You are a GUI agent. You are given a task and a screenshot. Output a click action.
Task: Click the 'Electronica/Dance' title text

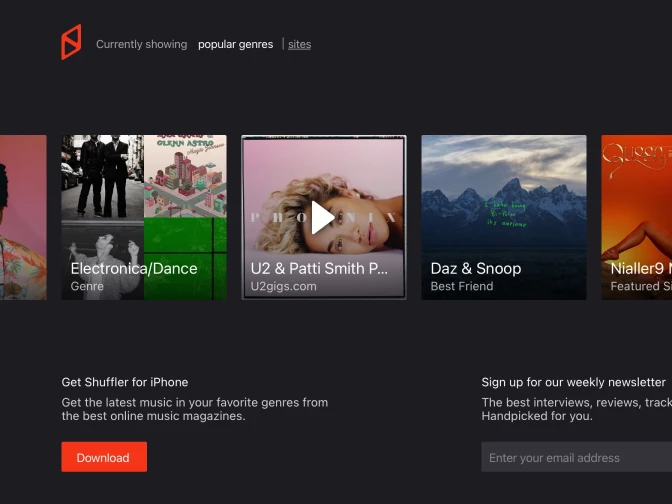pyautogui.click(x=134, y=268)
